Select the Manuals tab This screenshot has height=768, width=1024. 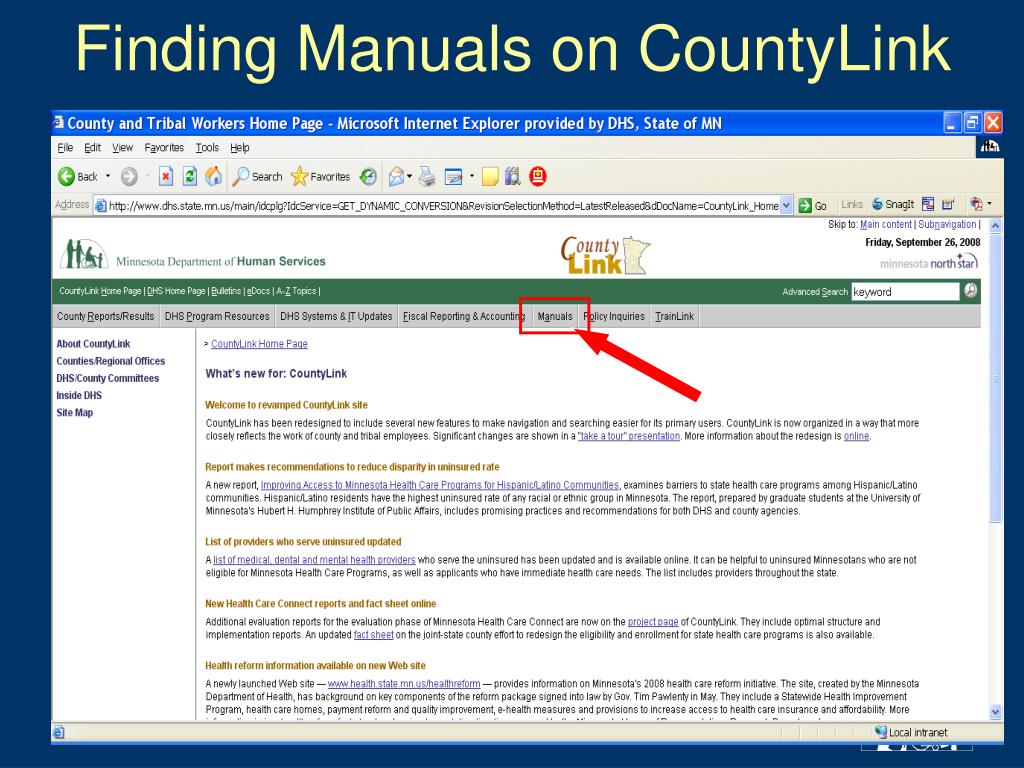[x=554, y=316]
